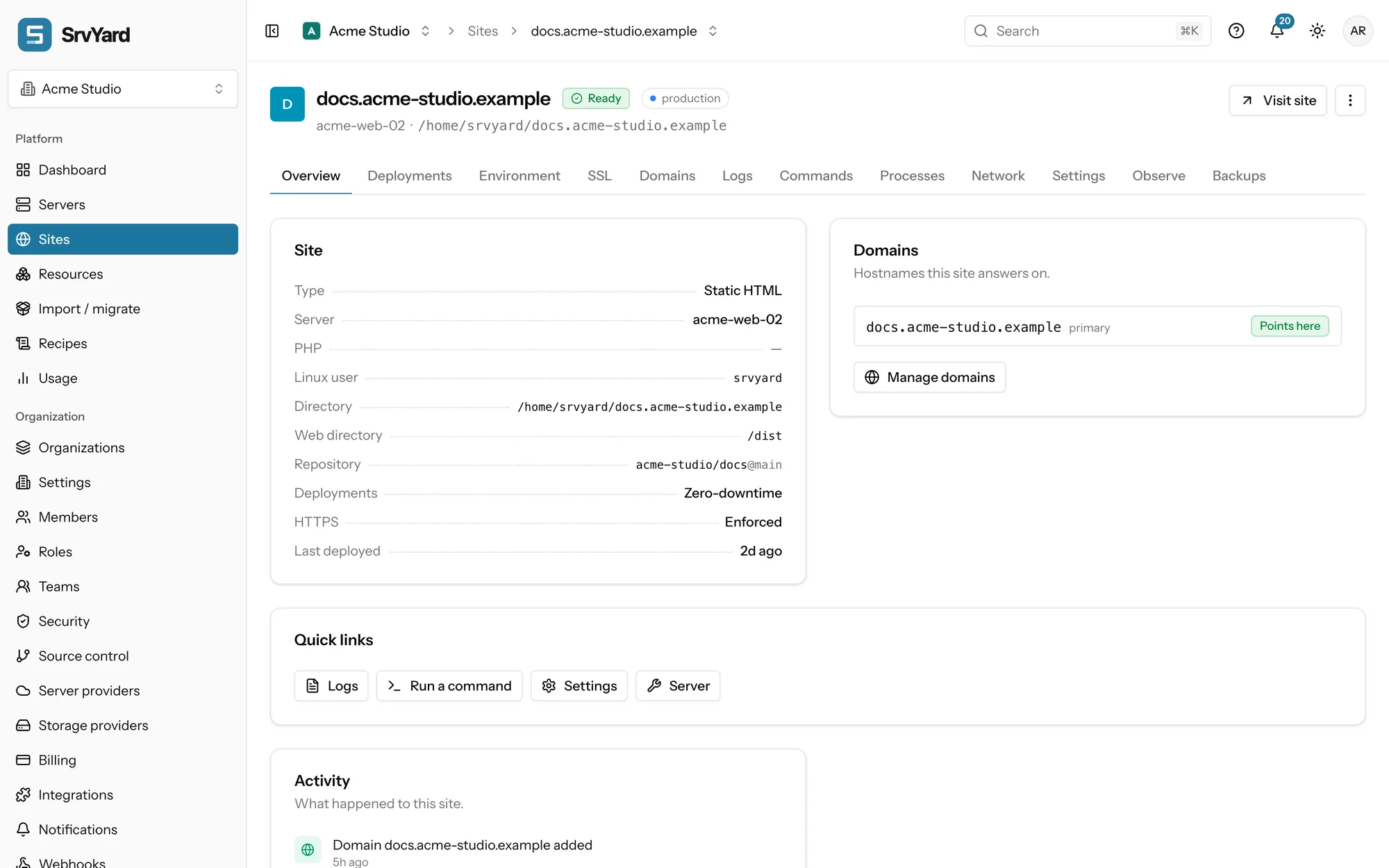Click Run a command quick link

coord(449,686)
